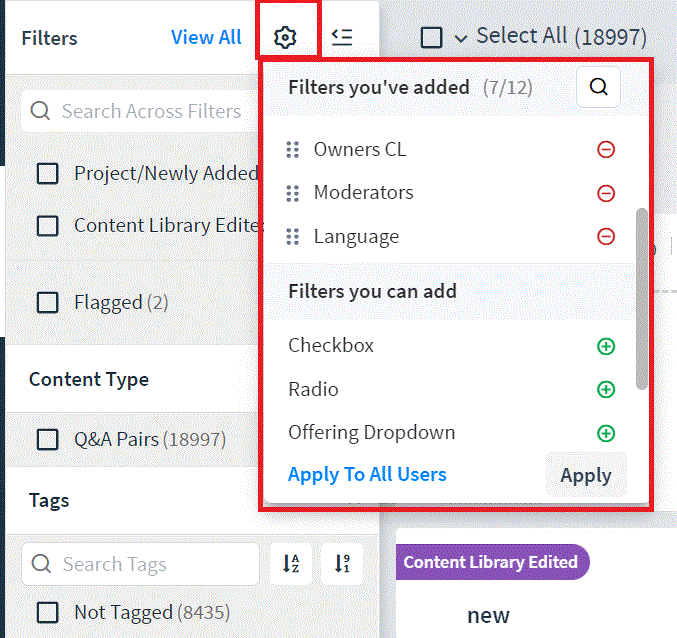The height and width of the screenshot is (638, 677).
Task: Remove the Moderators filter
Action: (x=606, y=193)
